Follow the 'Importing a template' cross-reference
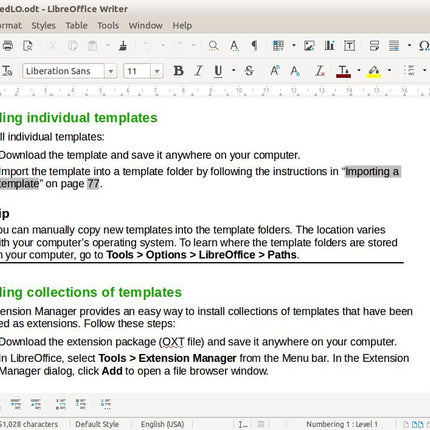This screenshot has width=430, height=430. 372,171
